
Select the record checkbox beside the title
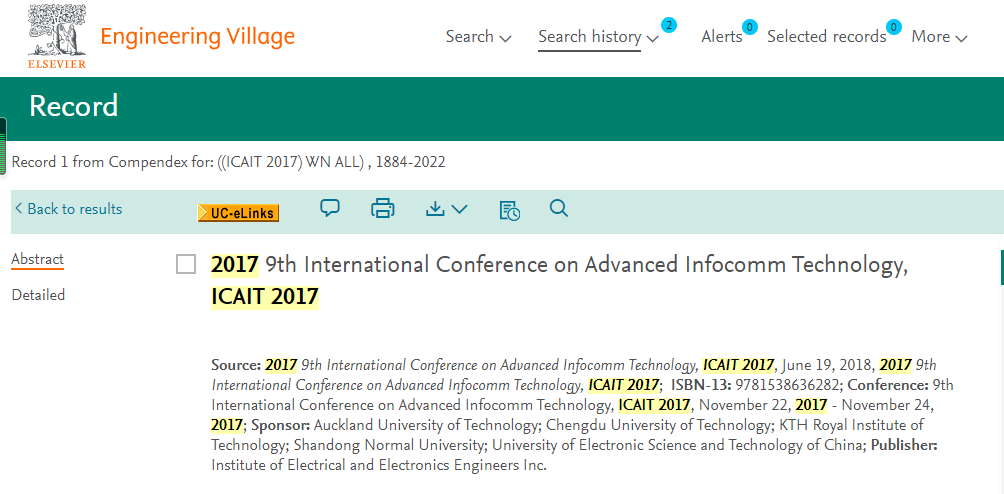(186, 264)
